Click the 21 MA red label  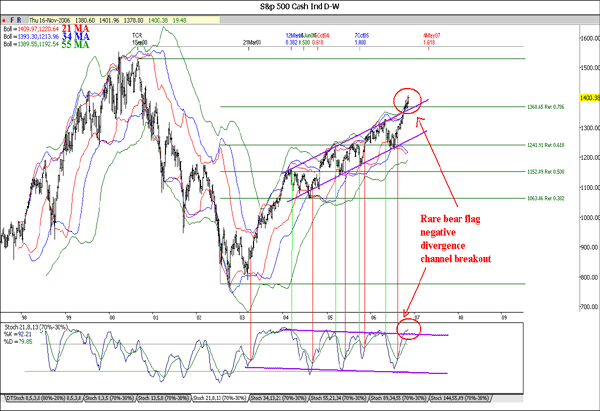click(x=75, y=29)
